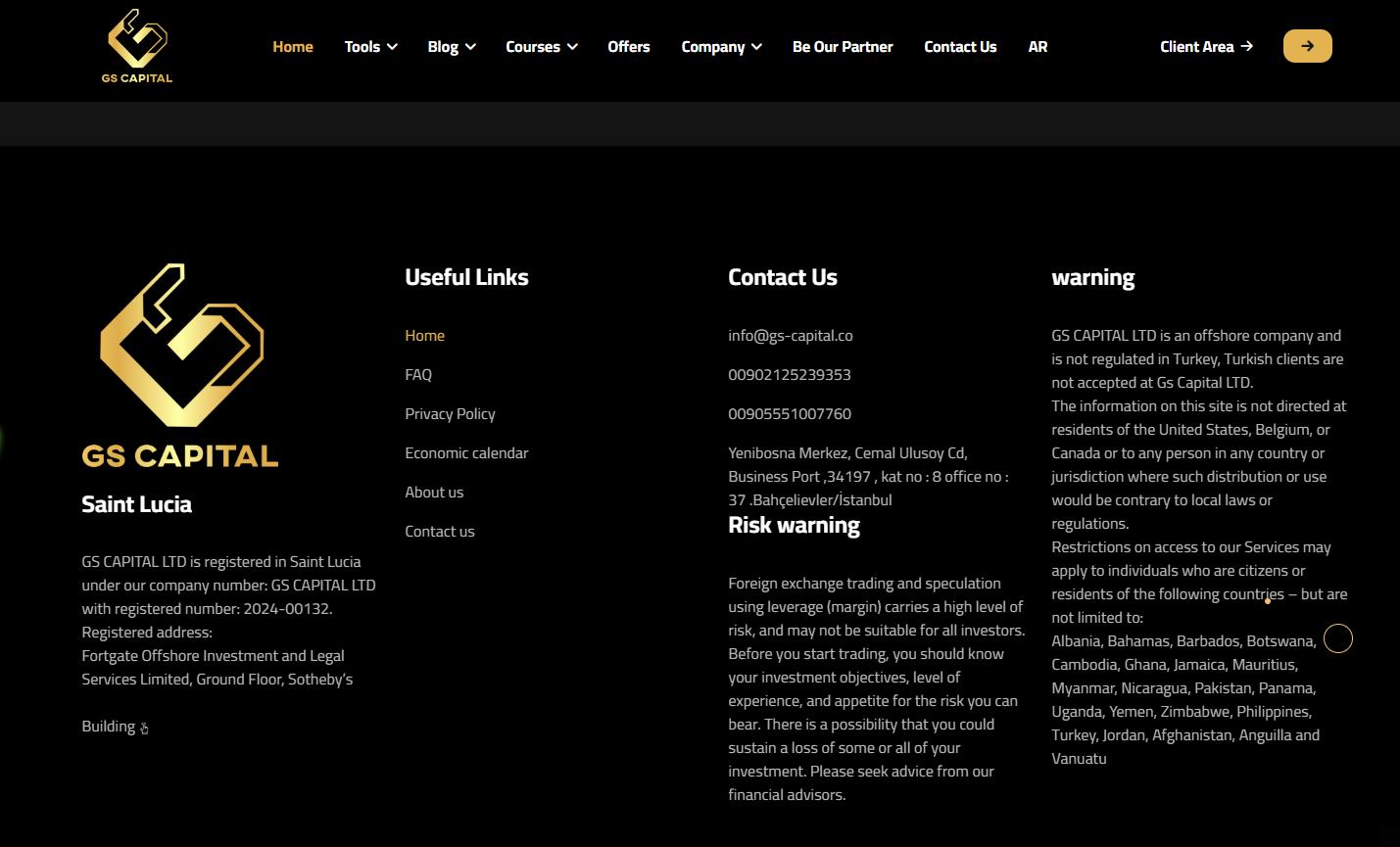Open Contact Us from the top navigation
Screen dimensions: 1400x847
point(960,46)
